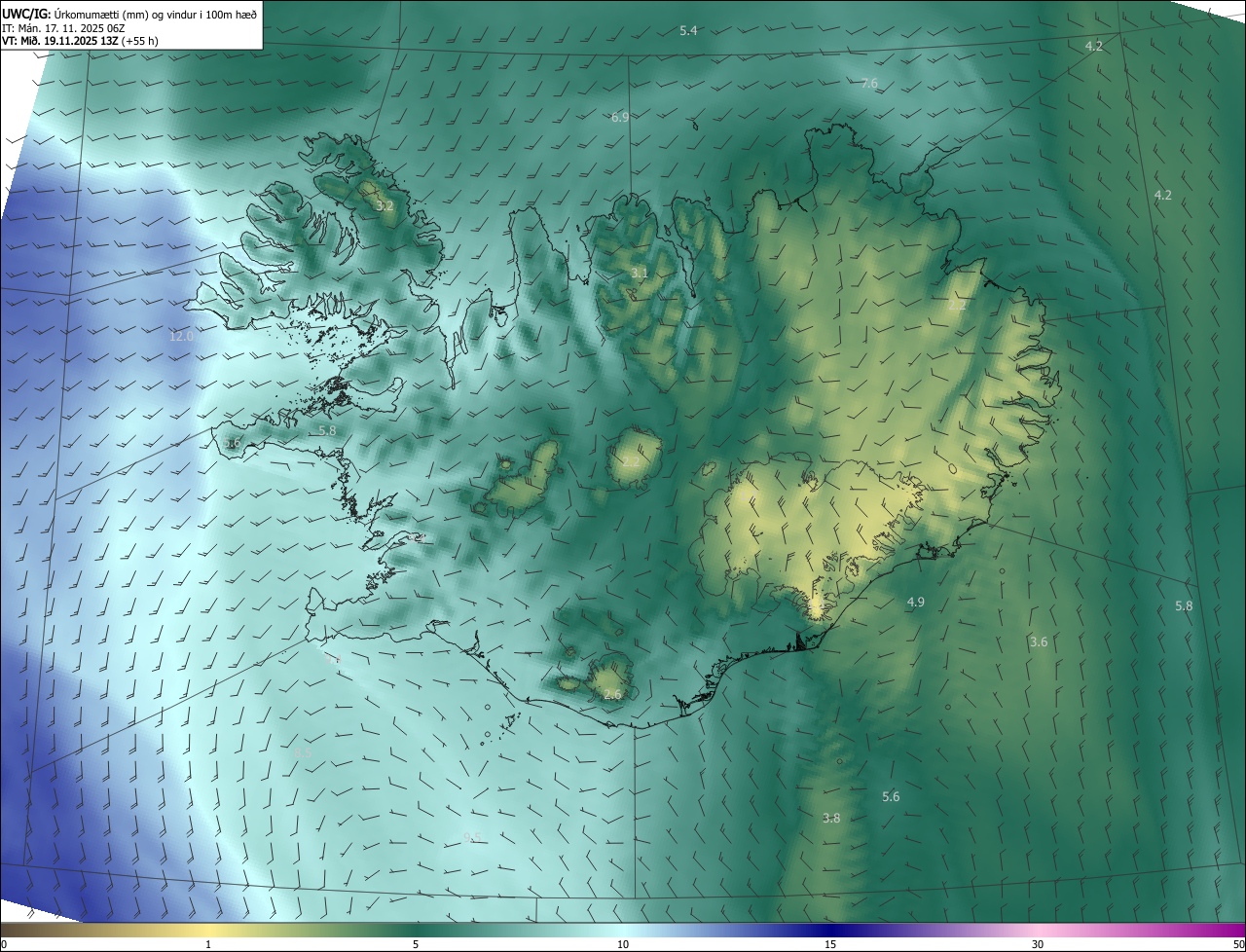Click the 5.6 value south of Vatnajökull at sea

click(x=891, y=797)
